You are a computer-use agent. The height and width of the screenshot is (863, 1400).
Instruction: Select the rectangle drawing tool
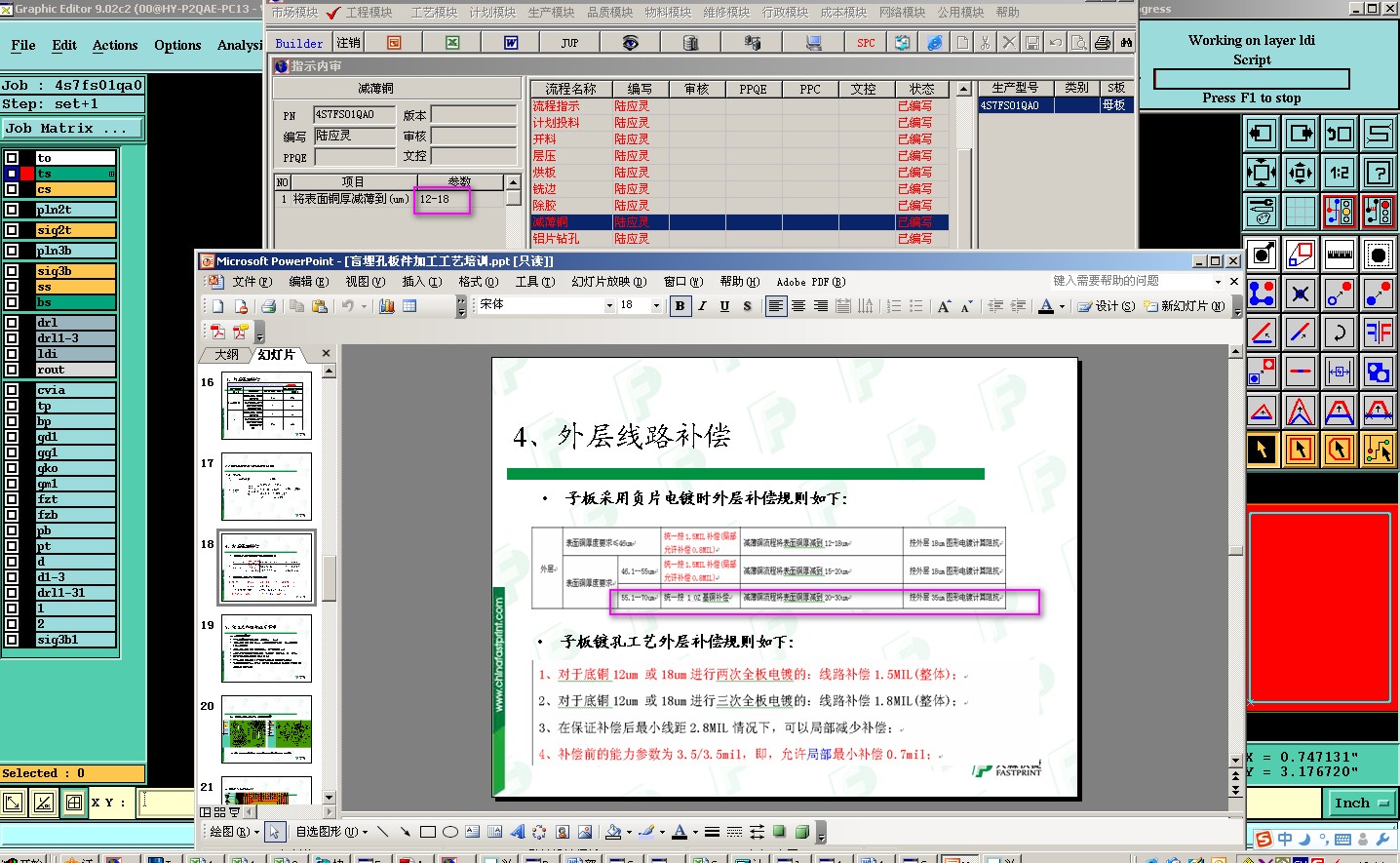(428, 832)
